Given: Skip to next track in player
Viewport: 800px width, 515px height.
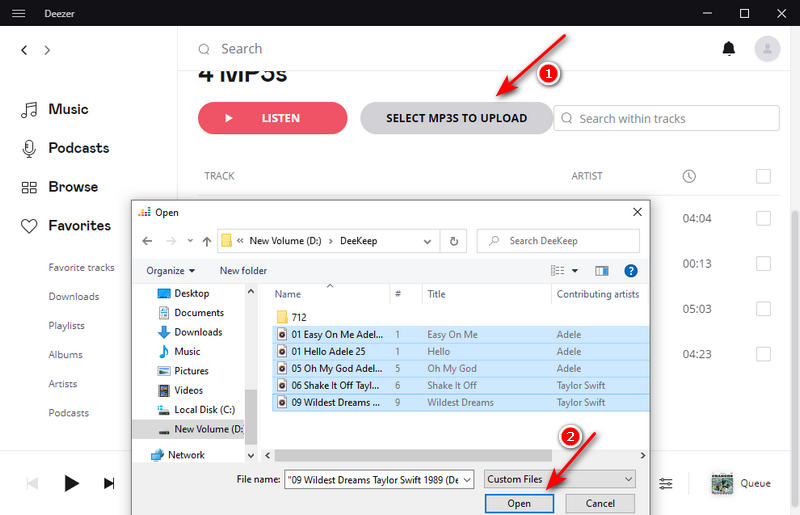Looking at the screenshot, I should [x=109, y=483].
